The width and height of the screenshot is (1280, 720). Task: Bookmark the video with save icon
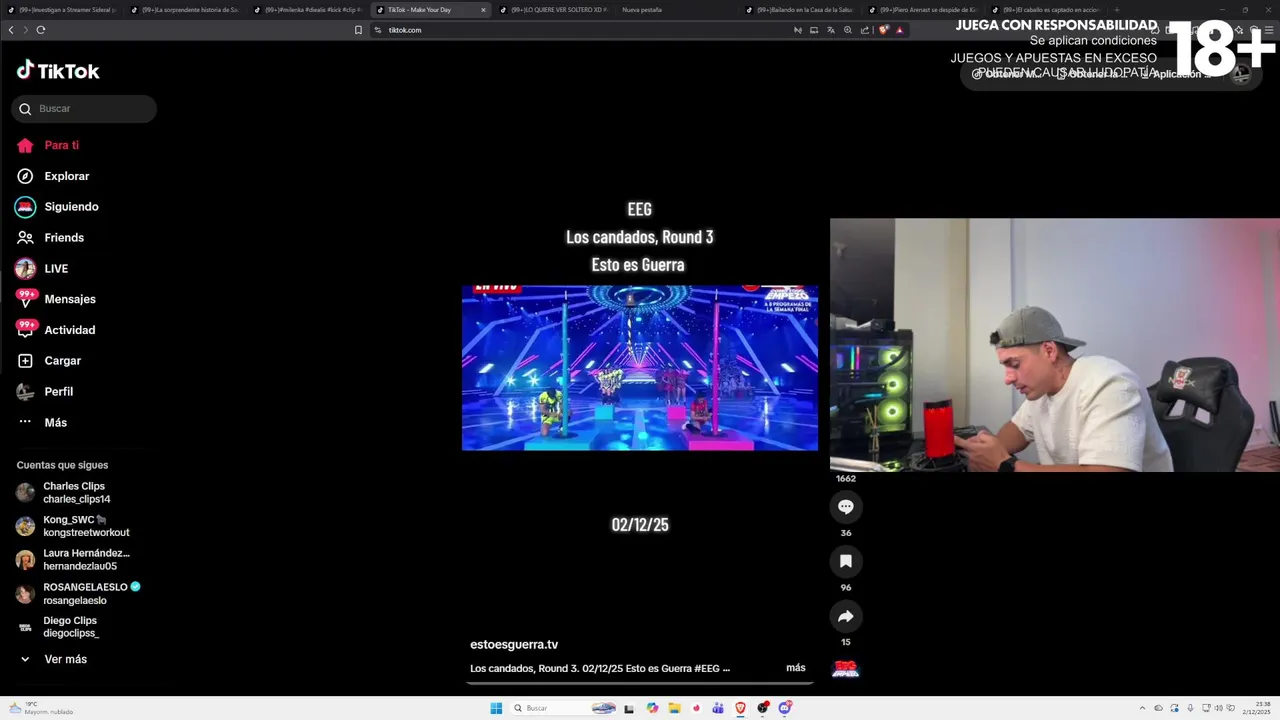[845, 562]
